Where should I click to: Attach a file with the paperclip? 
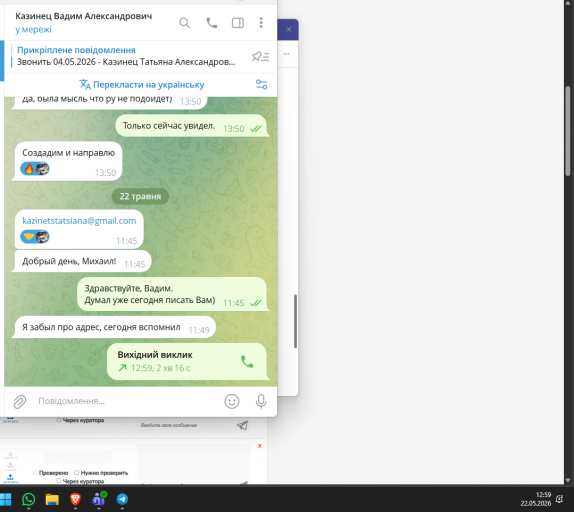click(x=20, y=401)
